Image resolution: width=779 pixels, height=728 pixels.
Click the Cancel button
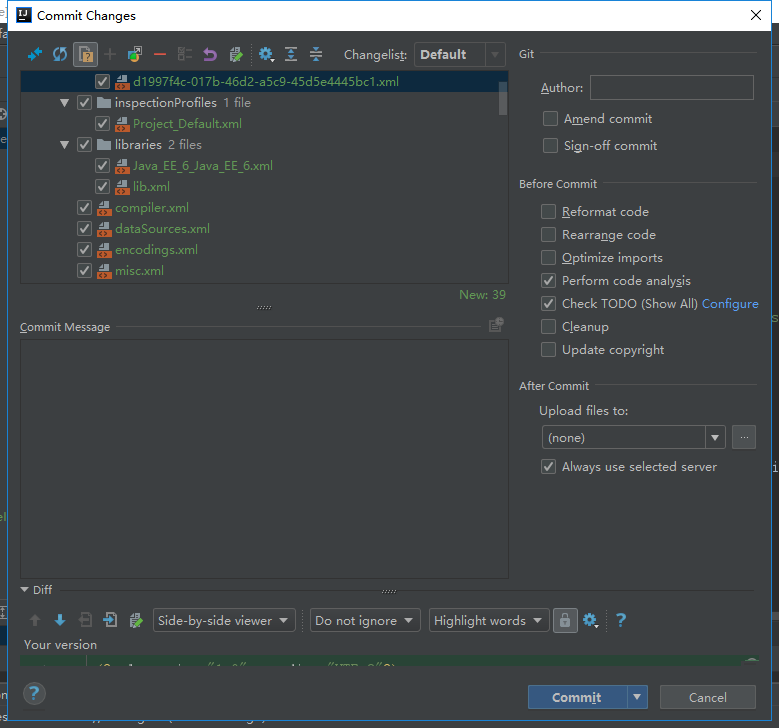707,697
